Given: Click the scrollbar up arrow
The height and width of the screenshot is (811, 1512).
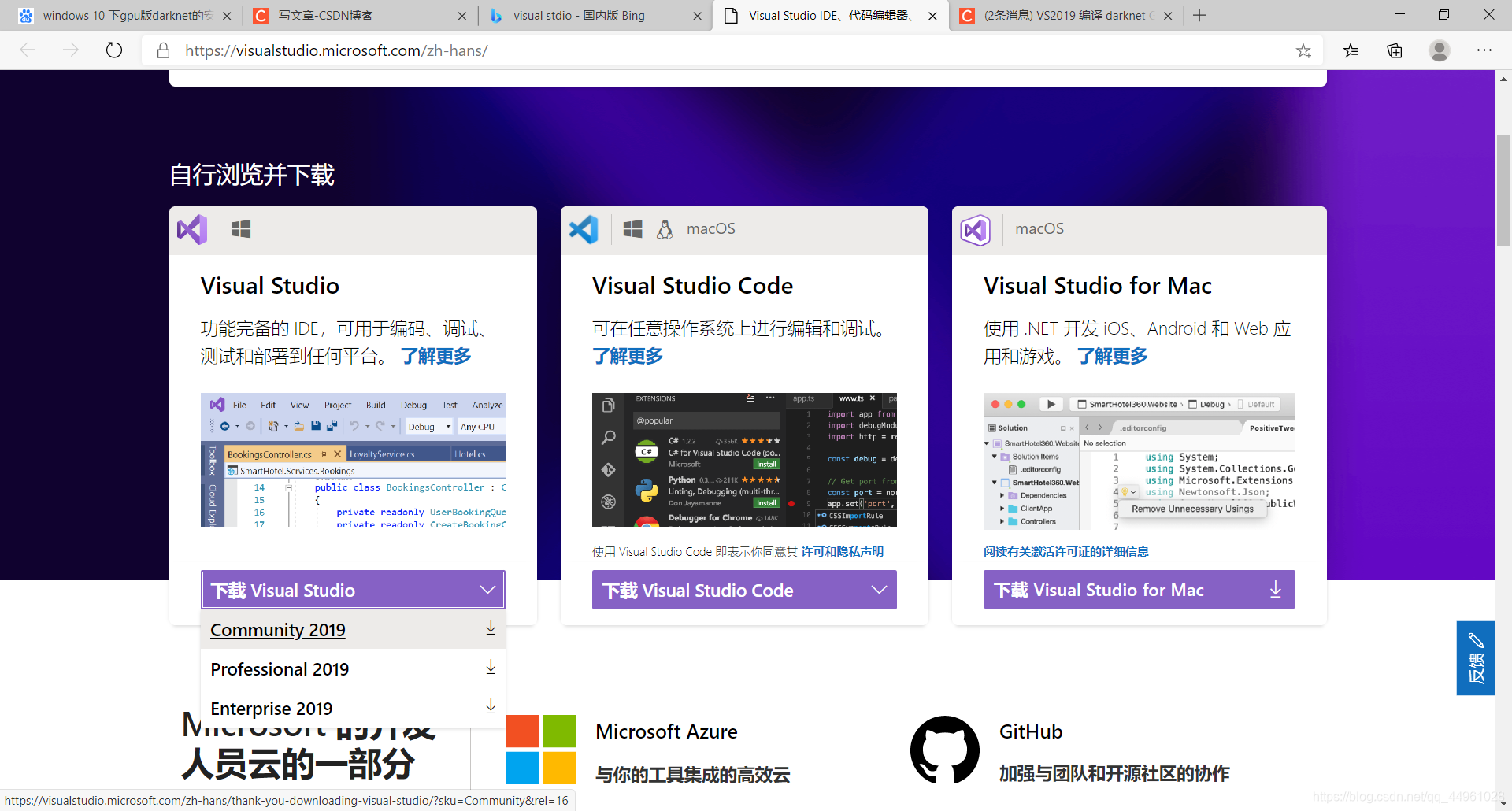Looking at the screenshot, I should pyautogui.click(x=1503, y=79).
